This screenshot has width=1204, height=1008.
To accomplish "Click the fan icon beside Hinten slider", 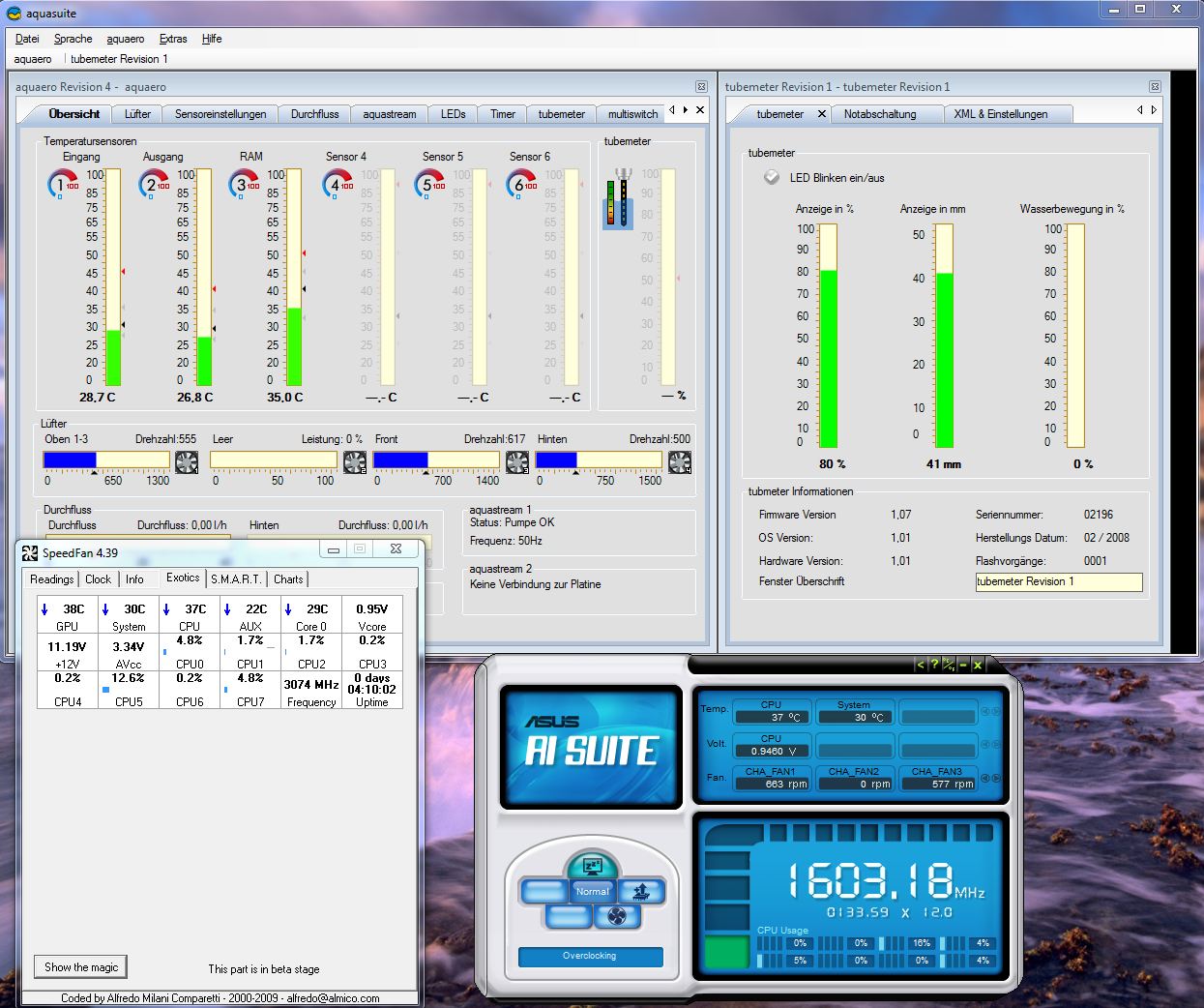I will coord(680,461).
